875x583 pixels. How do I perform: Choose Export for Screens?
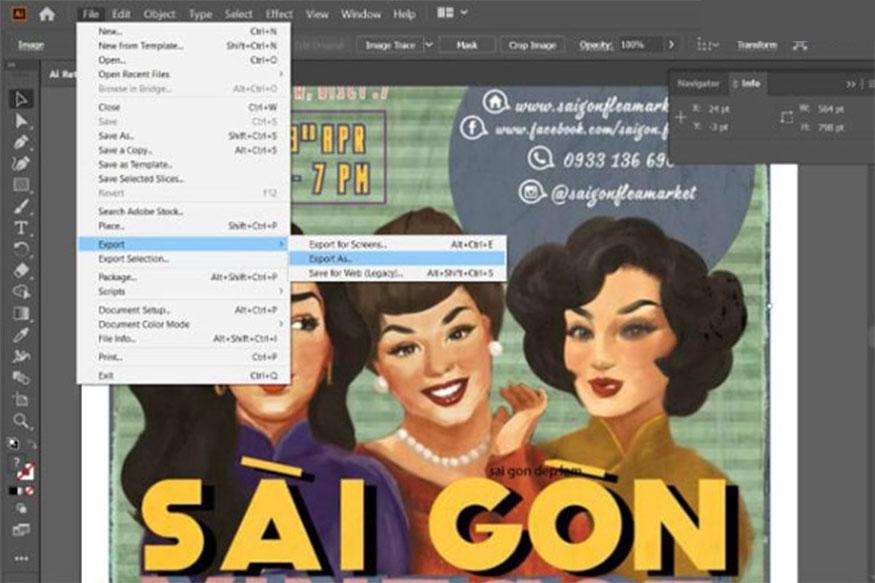397,244
